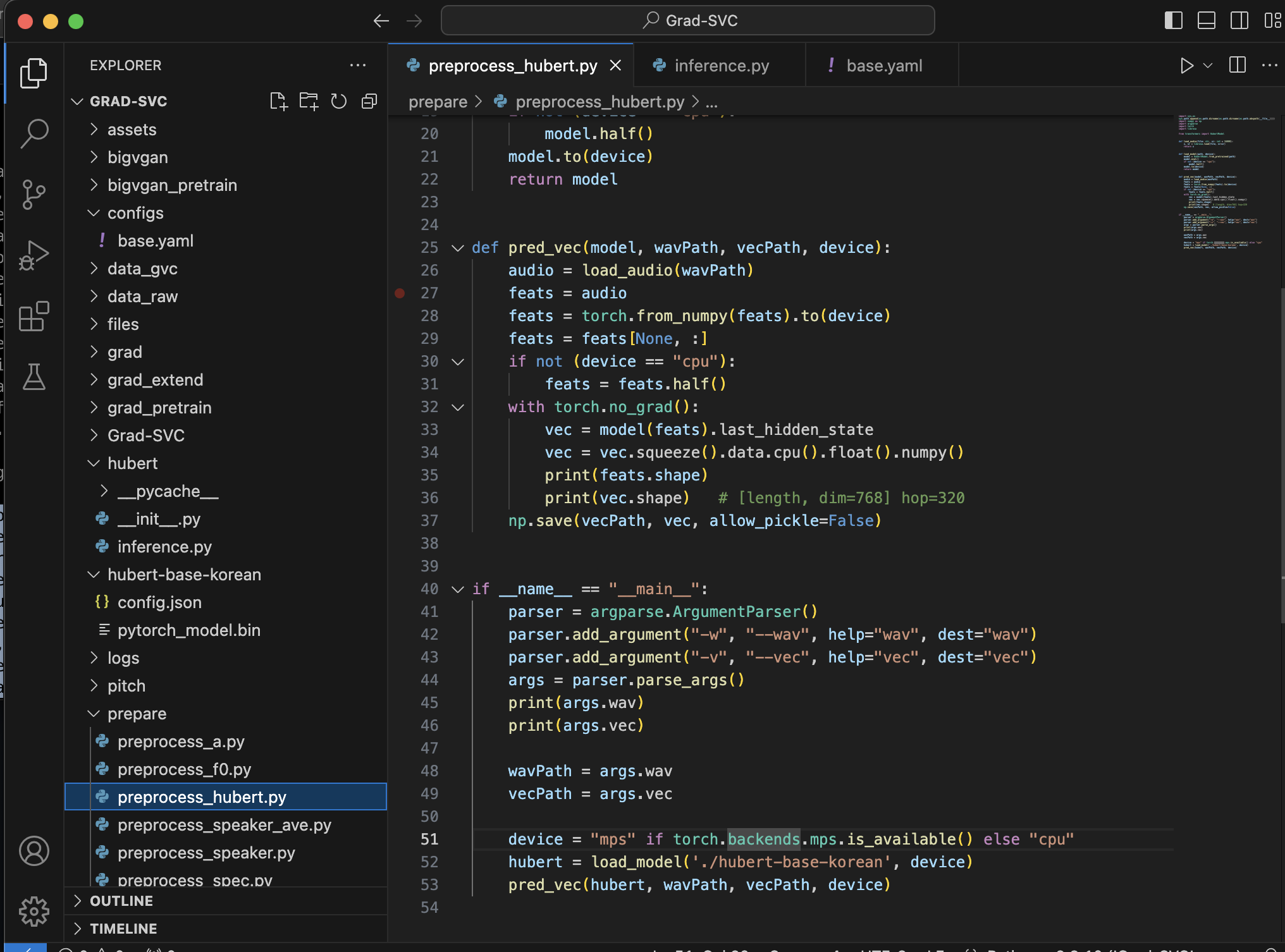This screenshot has width=1285, height=952.
Task: Go forward in navigation history
Action: (414, 21)
